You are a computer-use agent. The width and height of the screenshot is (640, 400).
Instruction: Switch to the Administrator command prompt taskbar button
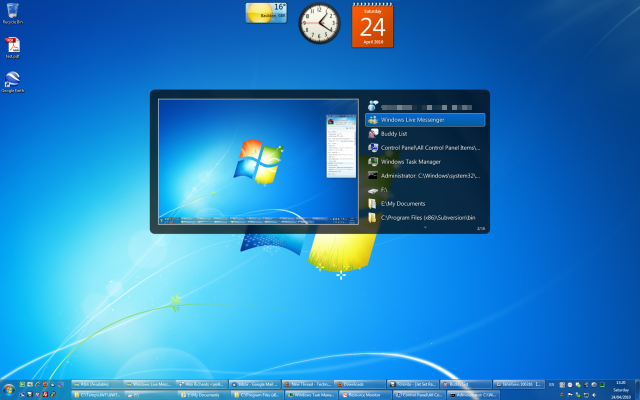473,395
